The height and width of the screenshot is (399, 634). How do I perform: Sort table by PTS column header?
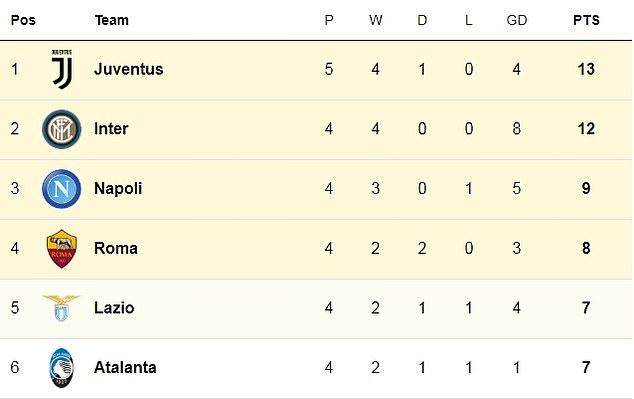coord(586,20)
